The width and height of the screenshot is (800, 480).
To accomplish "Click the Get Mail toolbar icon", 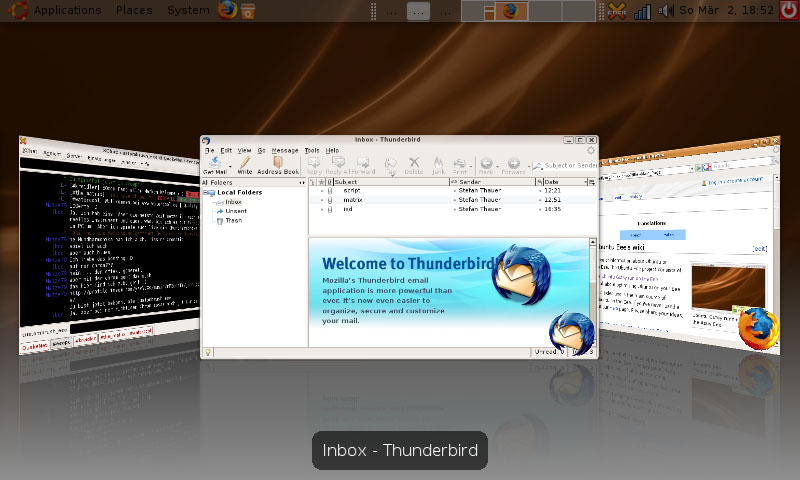I will 214,164.
